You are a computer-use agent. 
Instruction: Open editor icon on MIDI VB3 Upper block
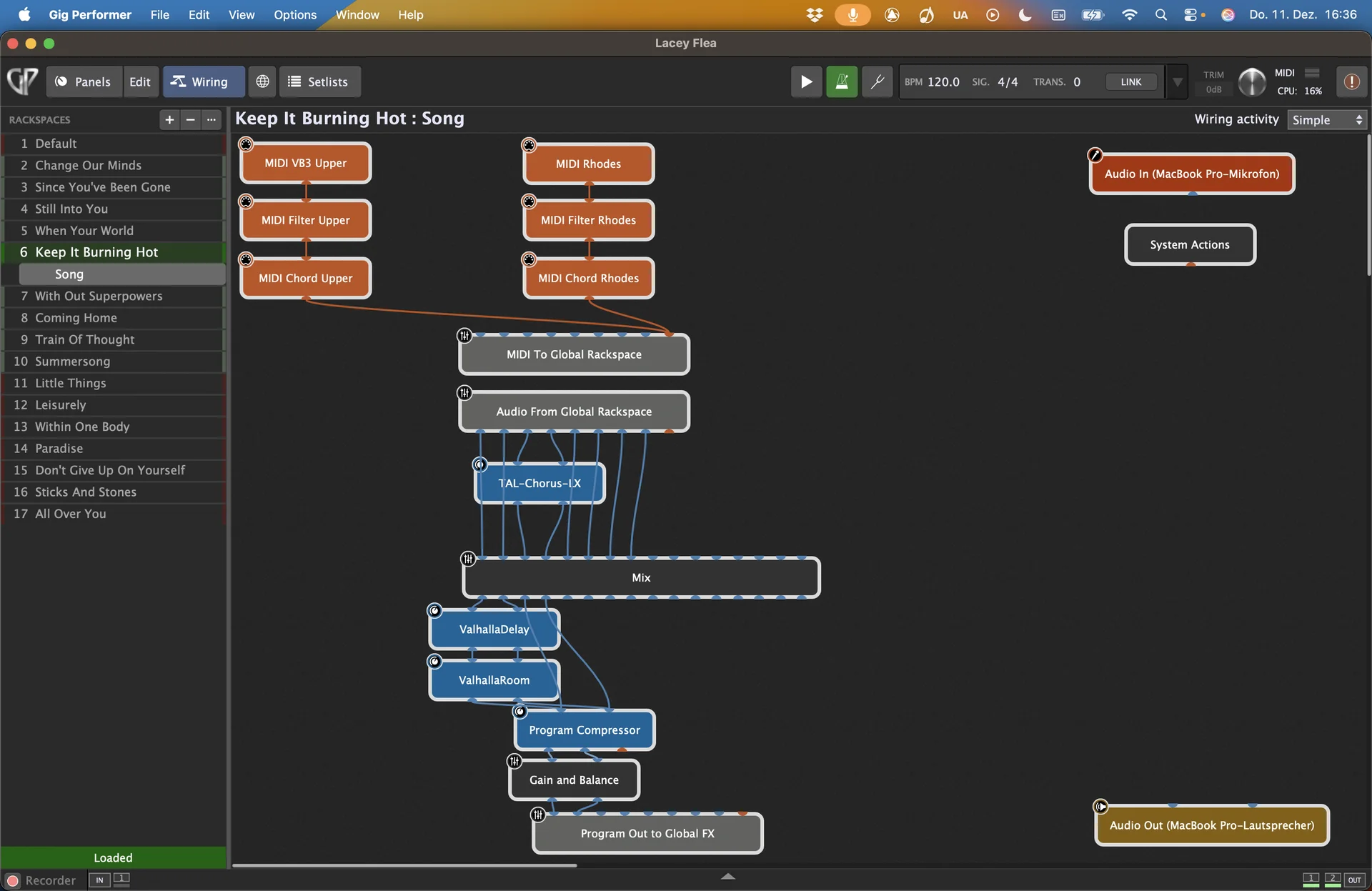[246, 144]
